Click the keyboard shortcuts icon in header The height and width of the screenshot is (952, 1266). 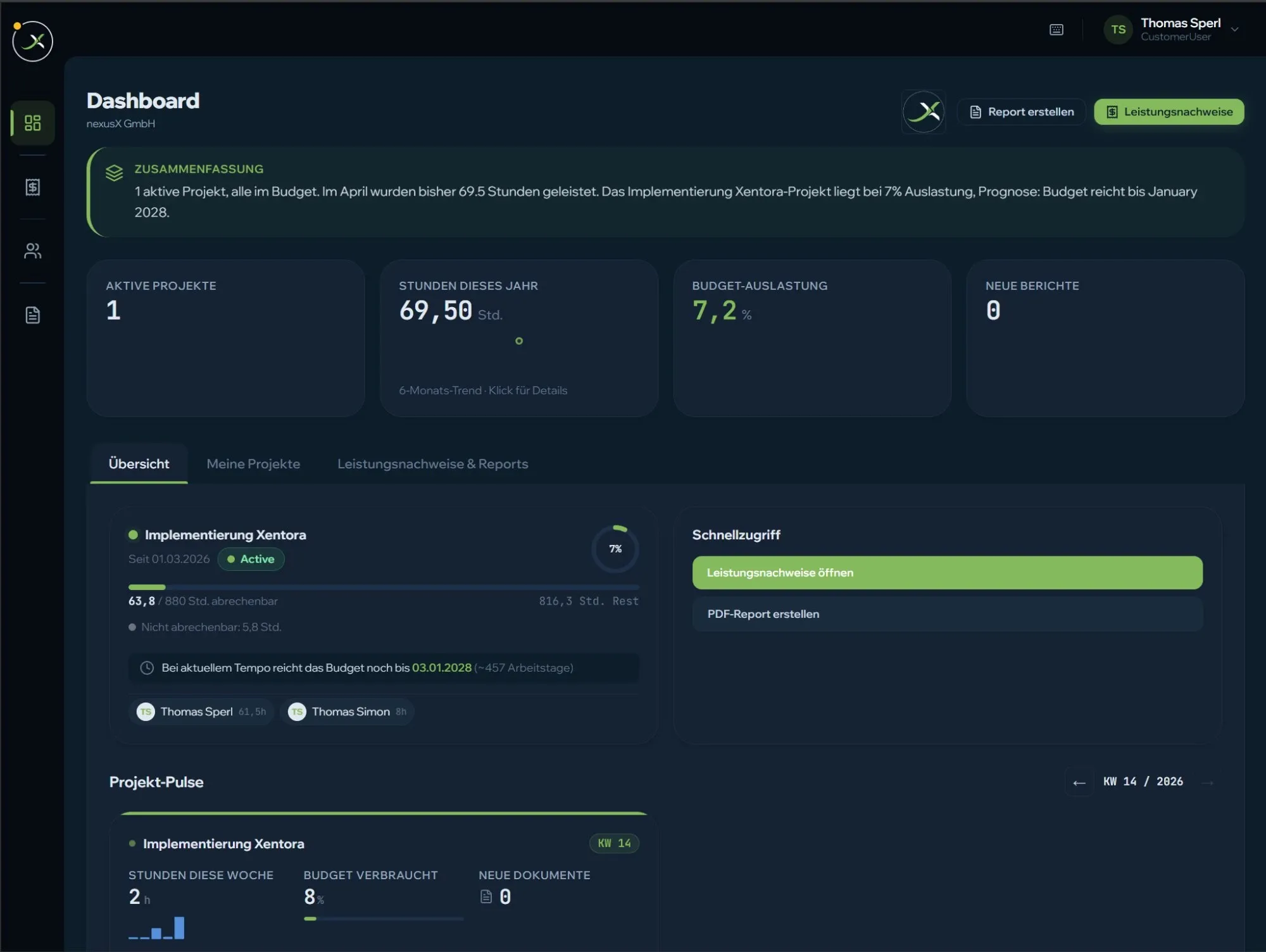coord(1056,30)
